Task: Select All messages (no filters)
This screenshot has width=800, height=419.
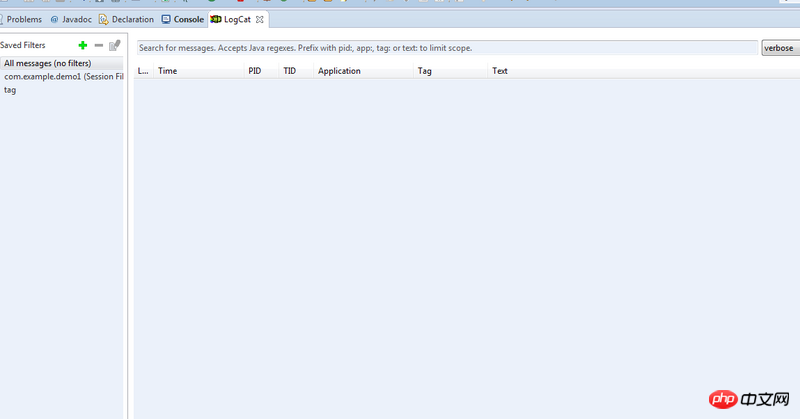Action: click(x=62, y=63)
